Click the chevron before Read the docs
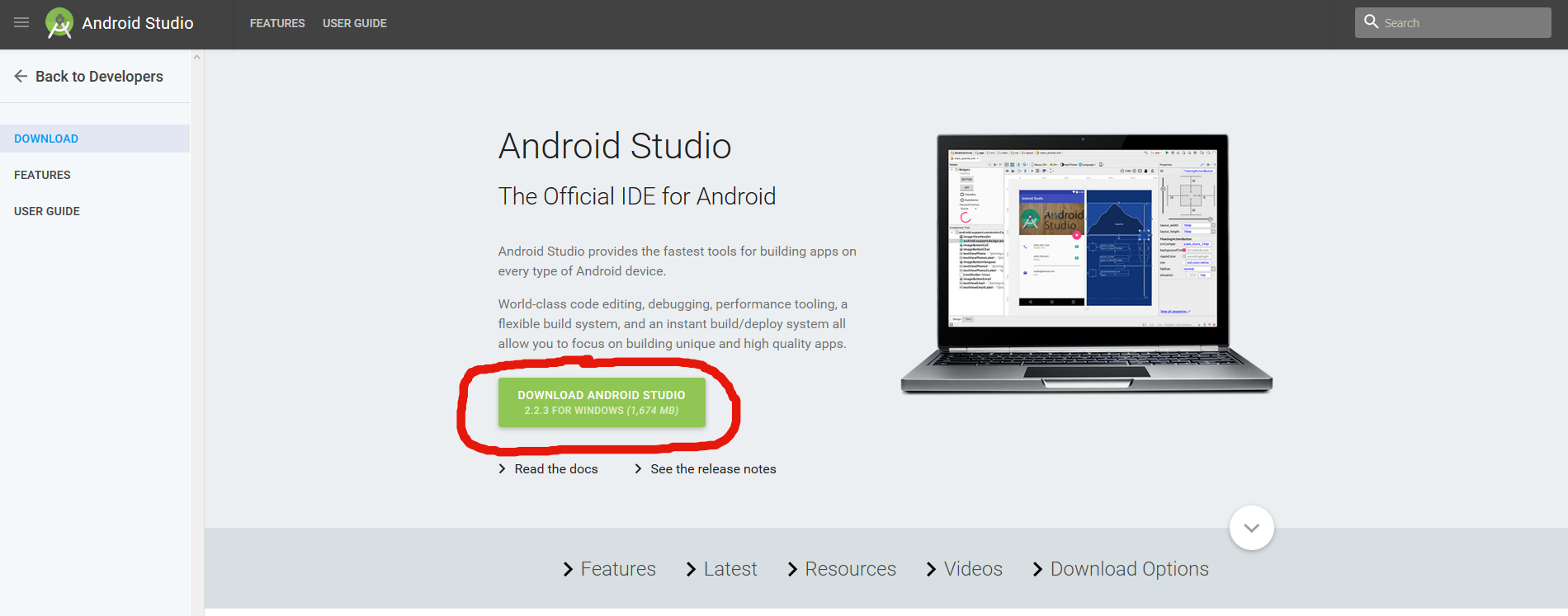Image resolution: width=1568 pixels, height=616 pixels. tap(502, 468)
